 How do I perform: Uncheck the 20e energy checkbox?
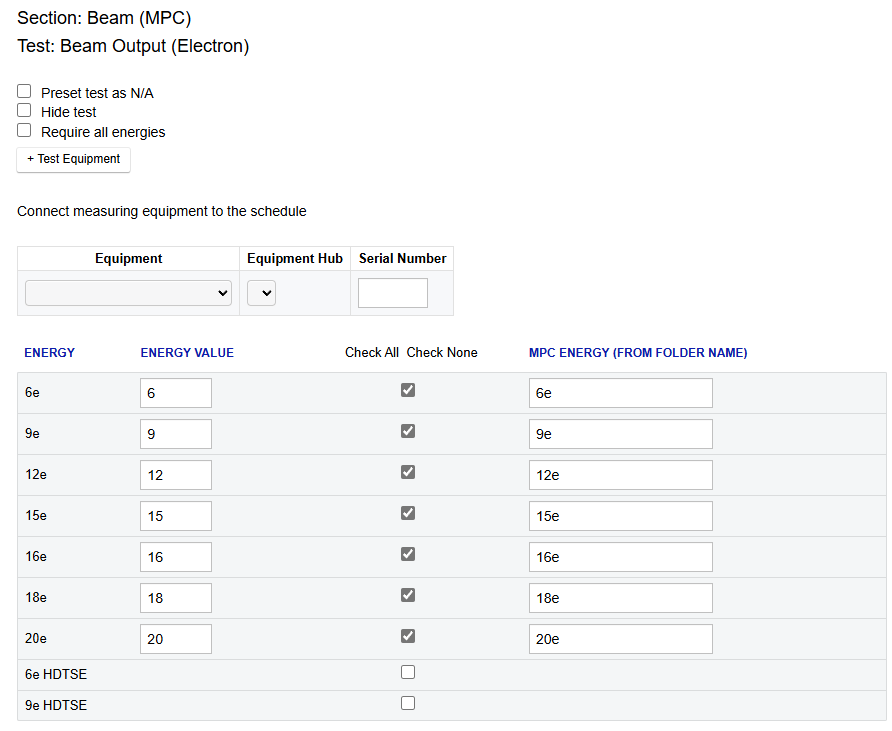408,636
